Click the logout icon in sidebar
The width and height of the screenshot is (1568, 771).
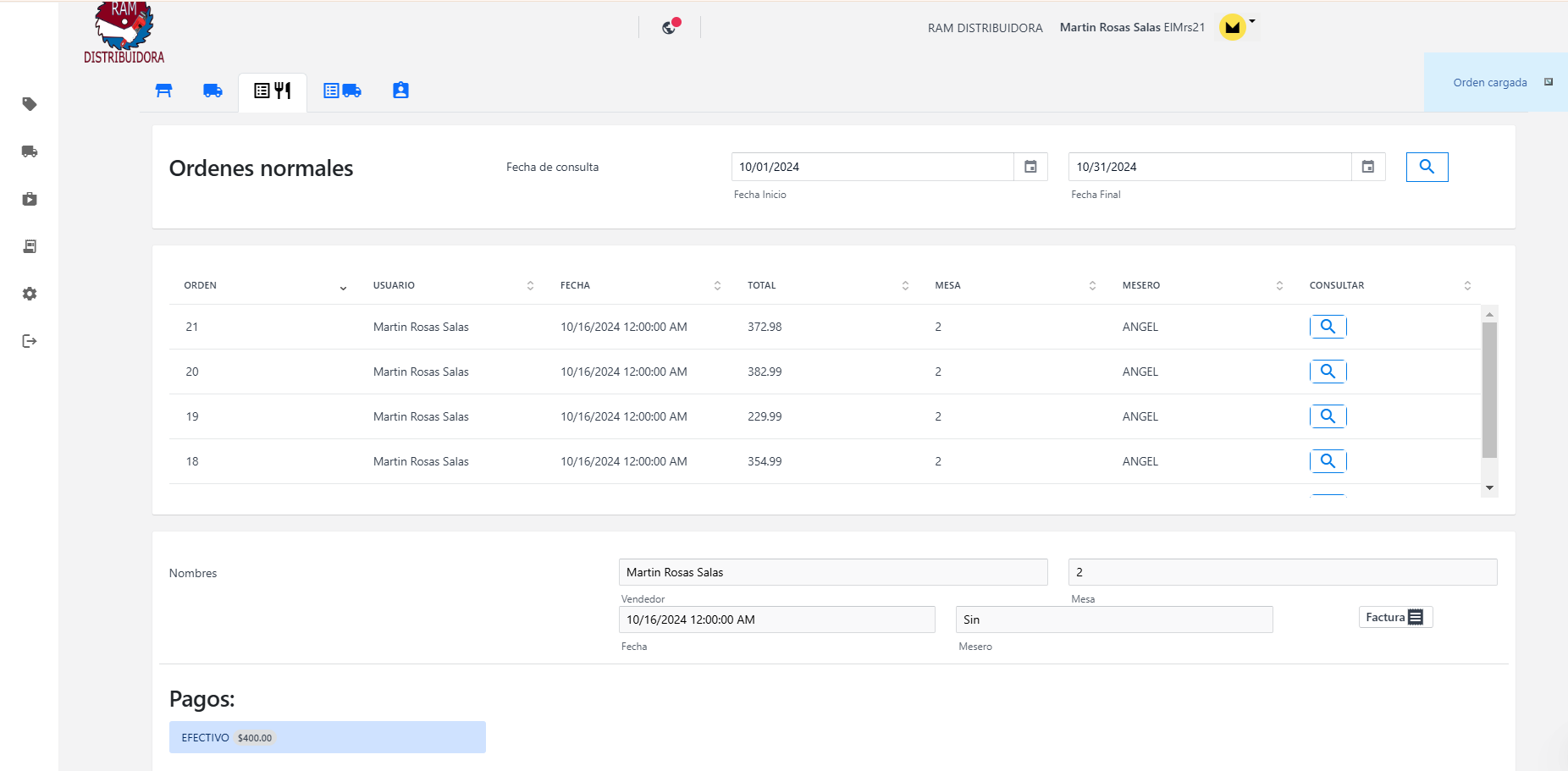30,341
